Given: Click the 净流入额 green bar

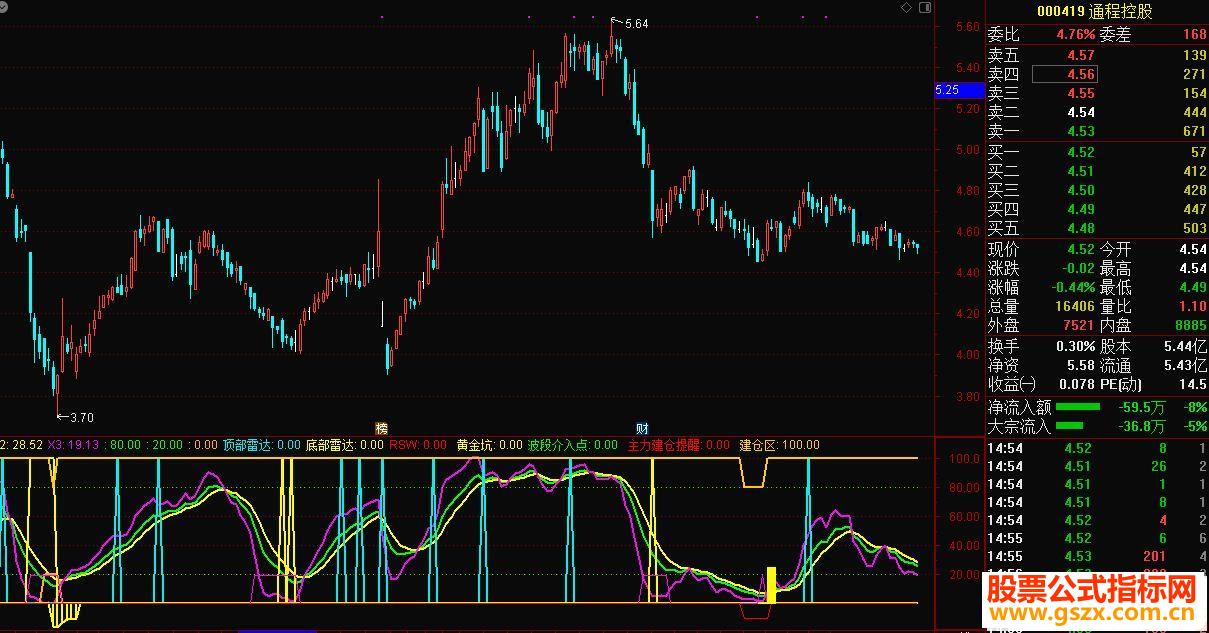Looking at the screenshot, I should tap(1078, 407).
